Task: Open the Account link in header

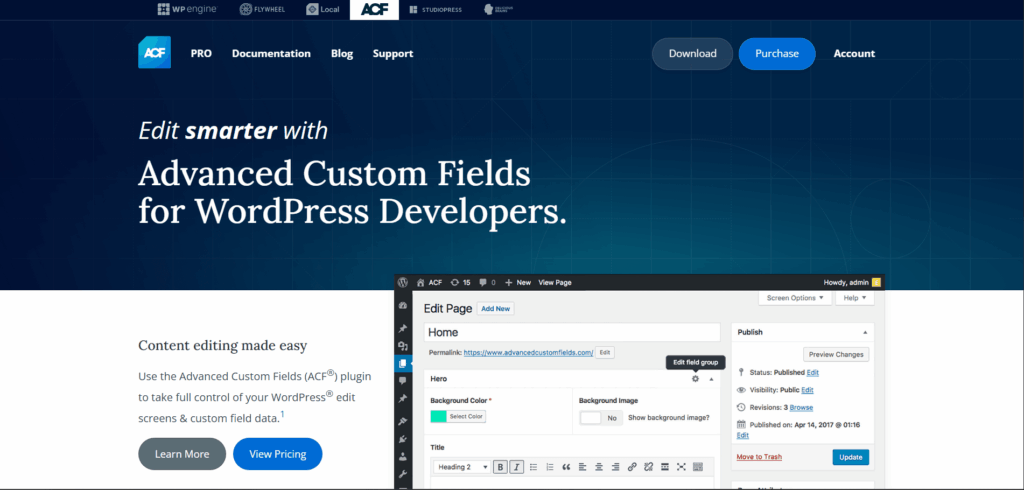Action: tap(854, 54)
